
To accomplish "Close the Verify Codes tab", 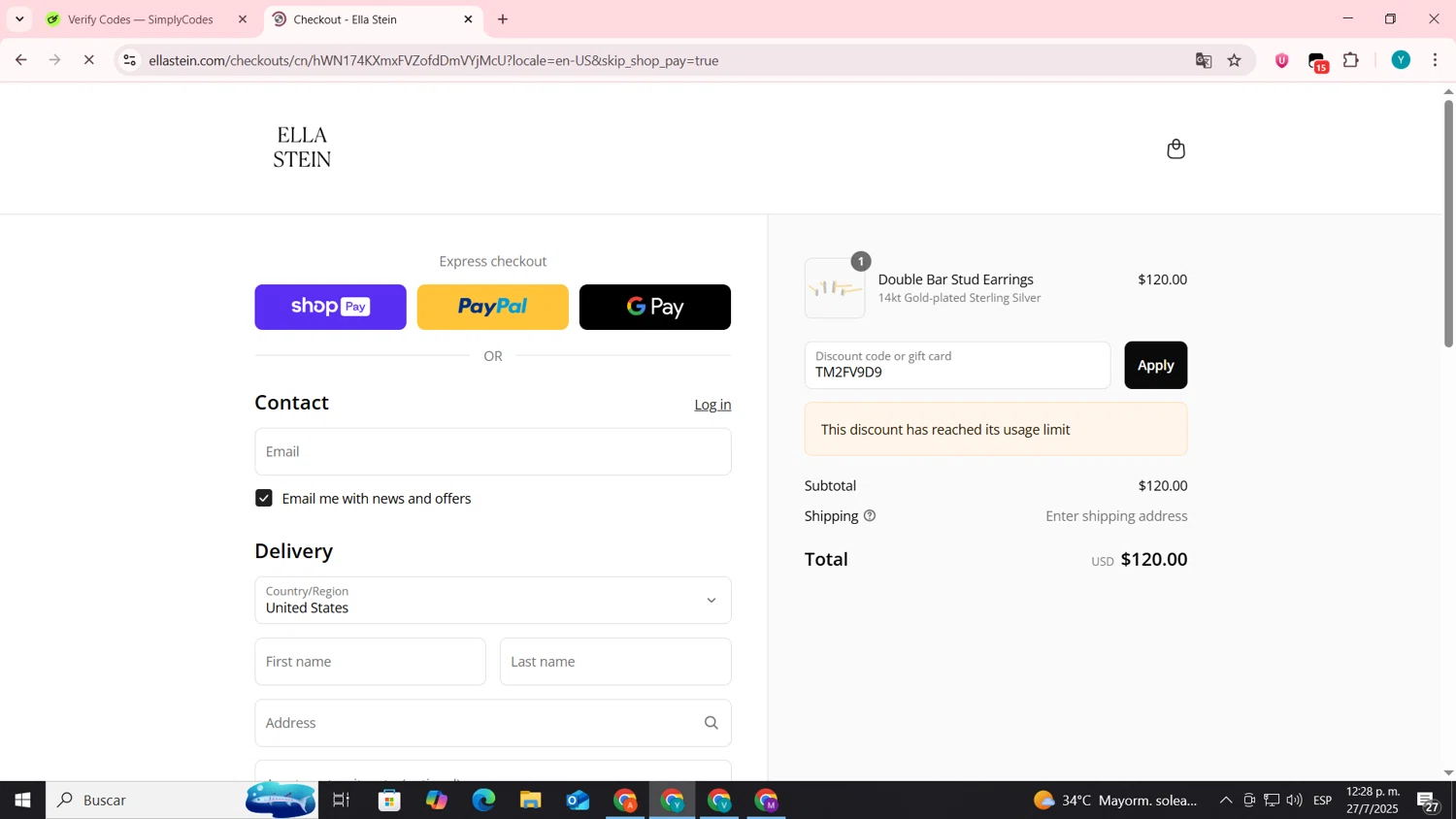I will coord(243,19).
